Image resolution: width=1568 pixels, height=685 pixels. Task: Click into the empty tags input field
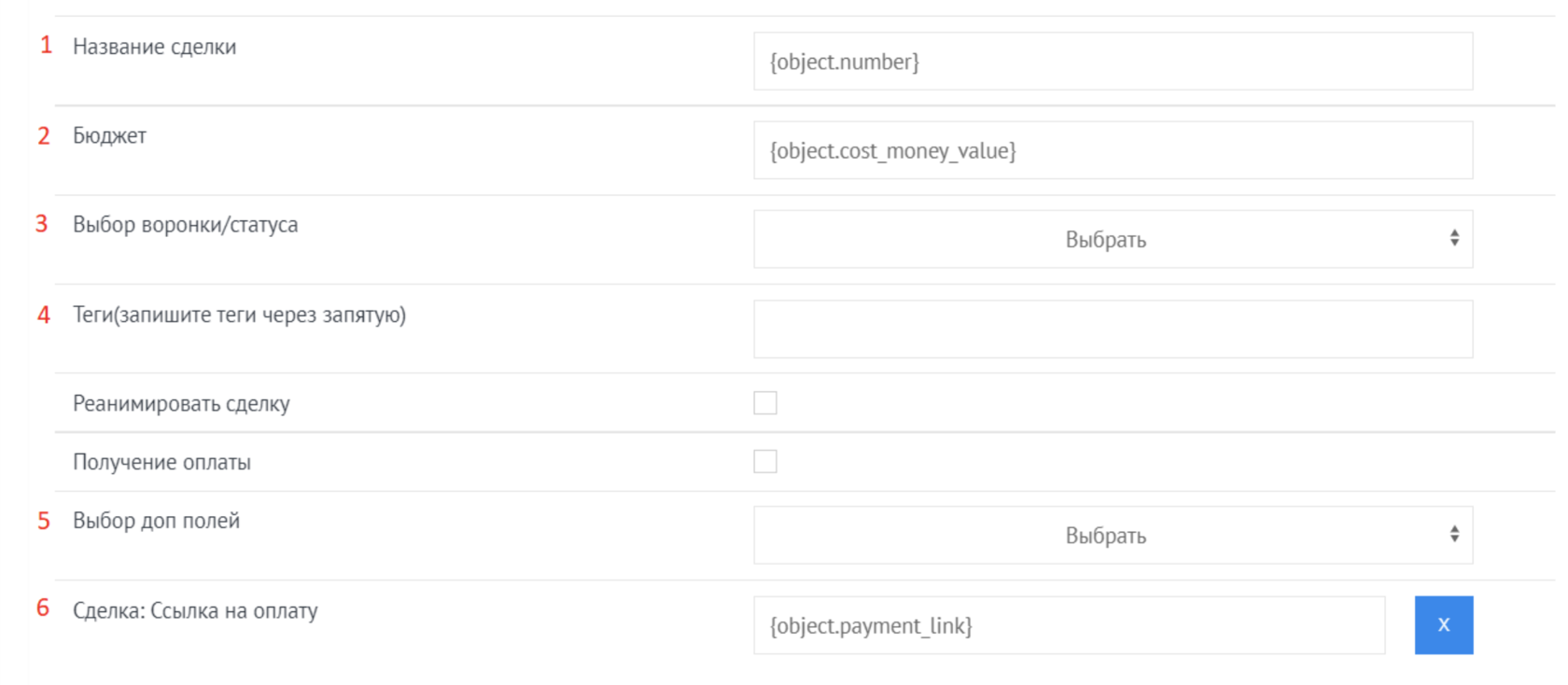point(1113,329)
